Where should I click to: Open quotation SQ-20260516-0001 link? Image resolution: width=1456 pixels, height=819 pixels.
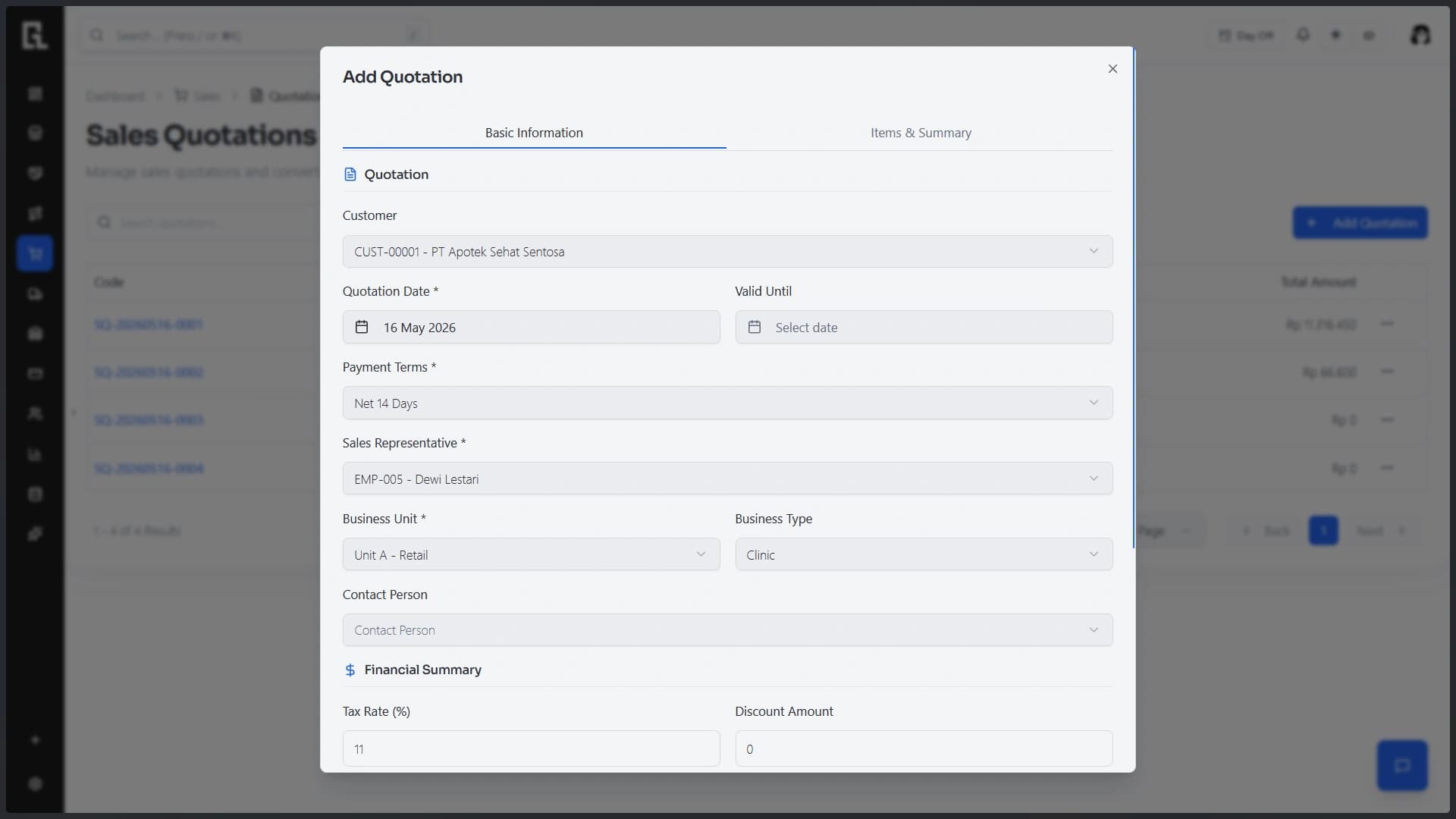pyautogui.click(x=149, y=325)
